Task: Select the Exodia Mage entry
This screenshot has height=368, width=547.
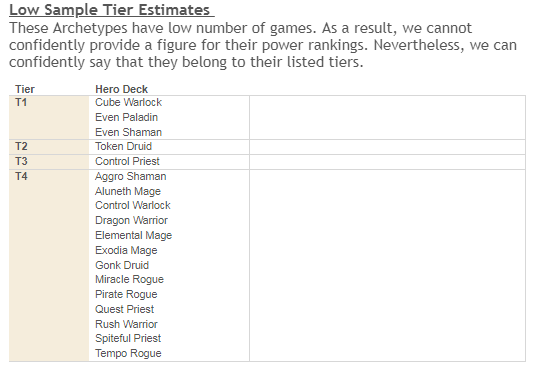Action: (x=126, y=250)
